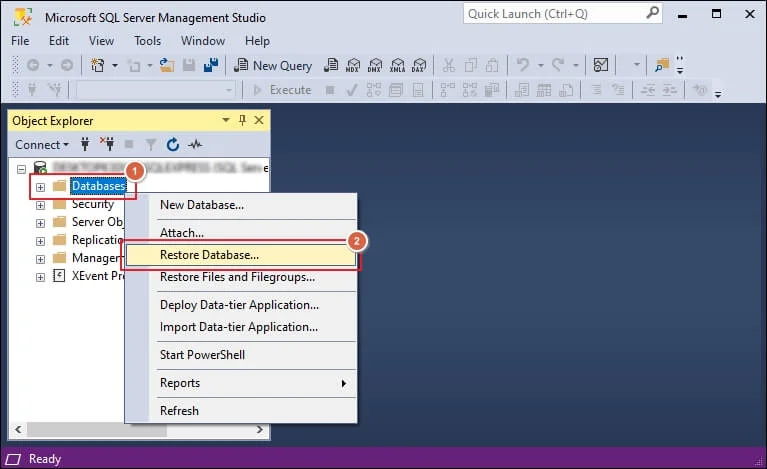Viewport: 767px width, 469px height.
Task: Click the DMX query icon
Action: 375,65
